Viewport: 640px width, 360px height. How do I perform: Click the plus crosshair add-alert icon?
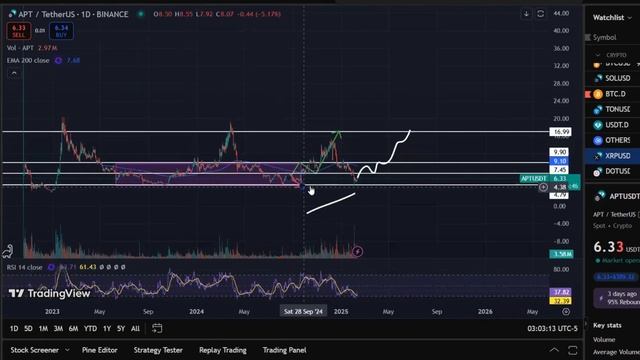543,187
